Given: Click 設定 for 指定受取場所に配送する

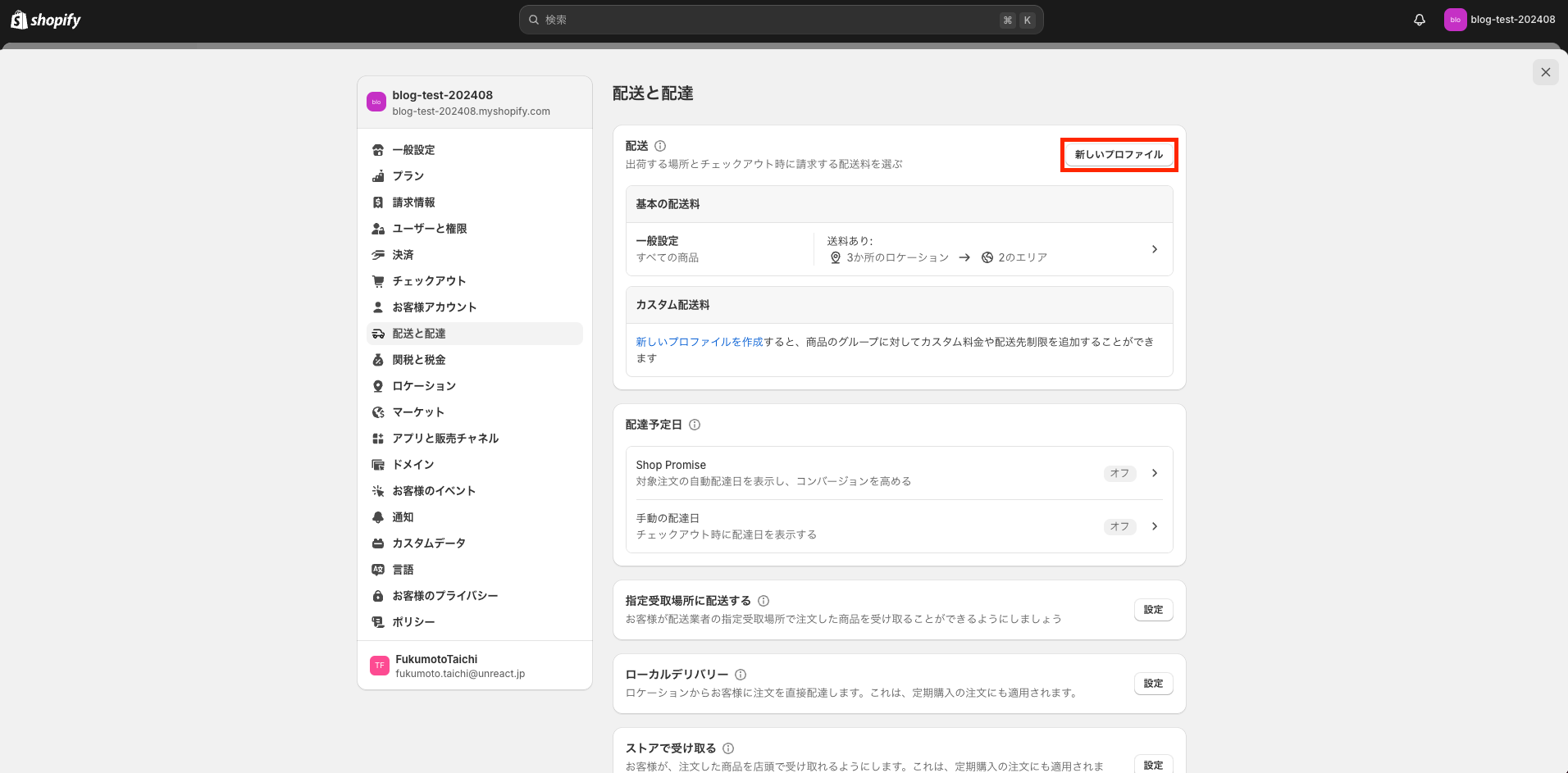Looking at the screenshot, I should click(1154, 610).
